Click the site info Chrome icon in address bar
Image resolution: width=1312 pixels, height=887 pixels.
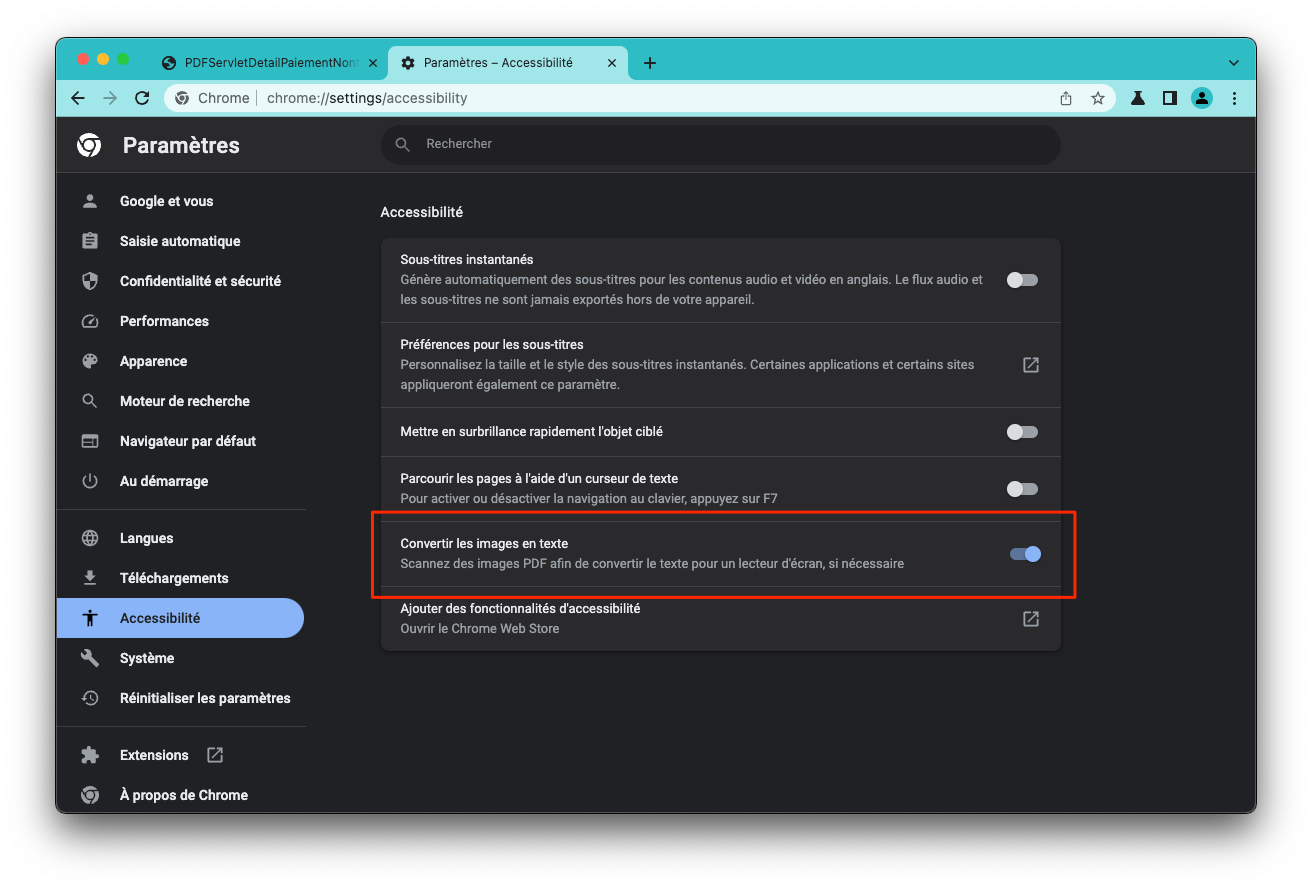pyautogui.click(x=182, y=98)
